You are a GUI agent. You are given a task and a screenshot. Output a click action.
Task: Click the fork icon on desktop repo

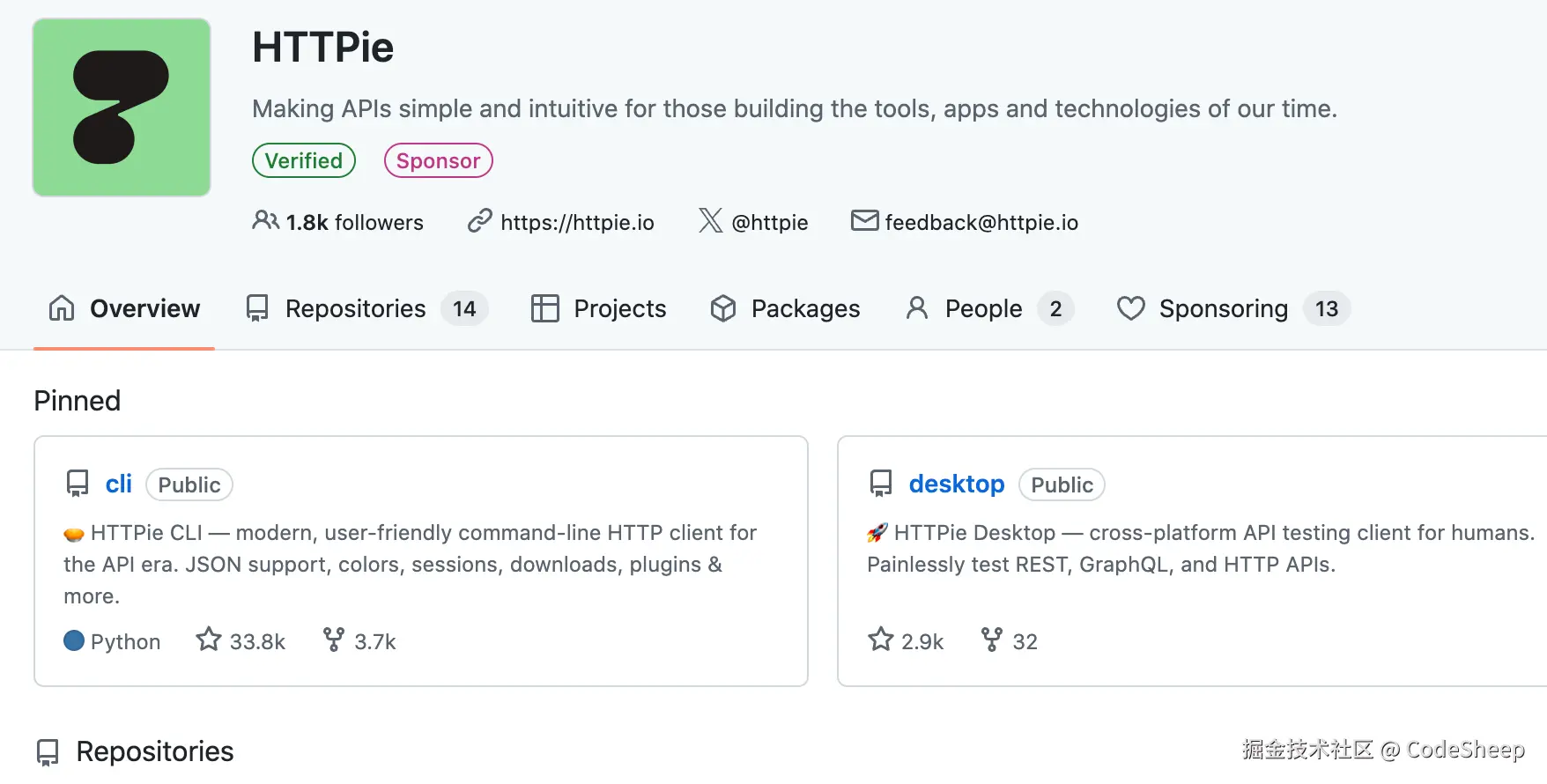[x=992, y=639]
